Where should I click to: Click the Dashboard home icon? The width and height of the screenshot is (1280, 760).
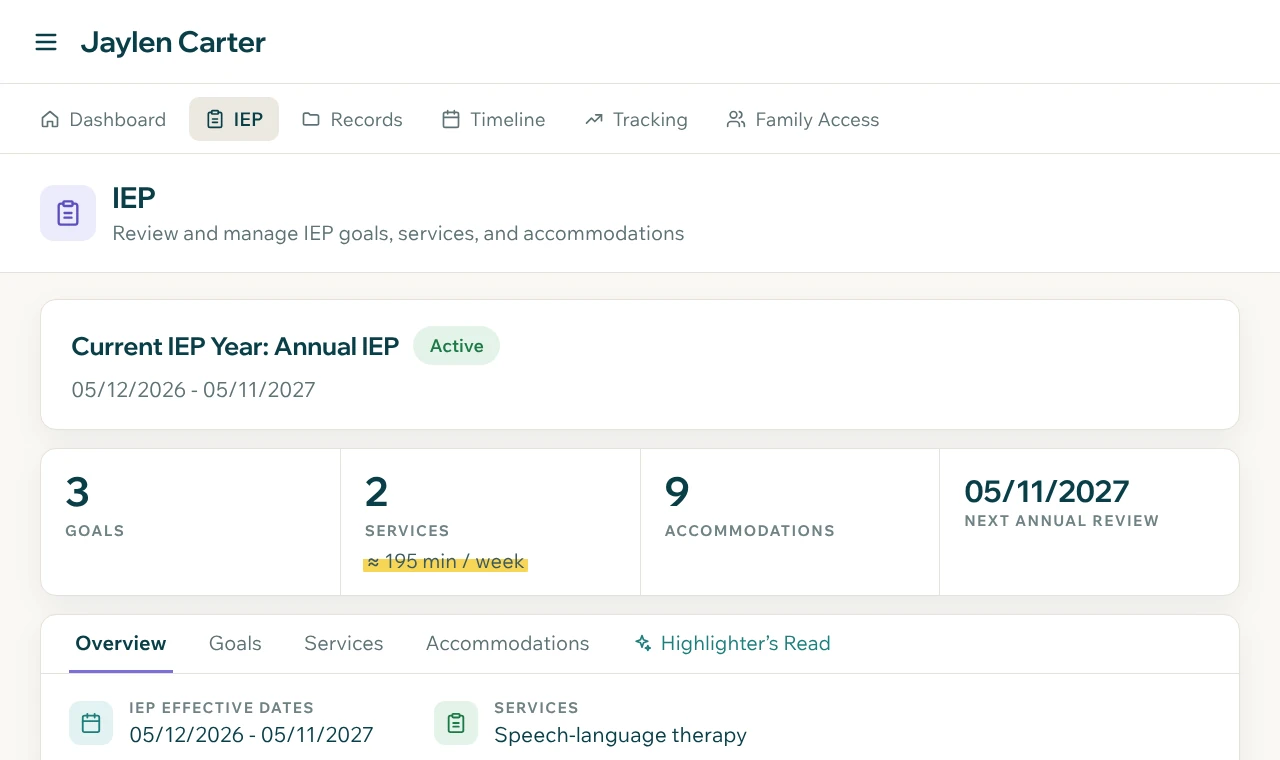click(x=50, y=119)
